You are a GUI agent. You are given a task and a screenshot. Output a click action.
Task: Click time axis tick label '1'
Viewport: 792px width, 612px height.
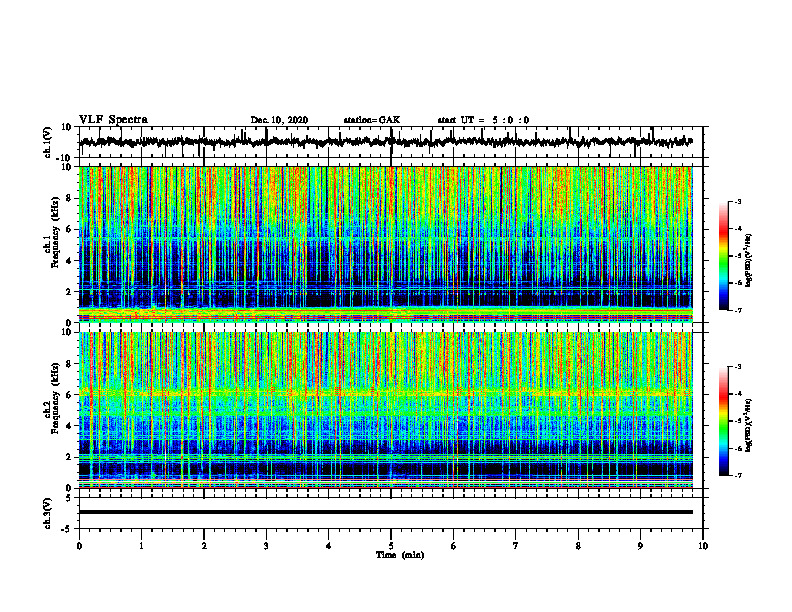coord(141,546)
